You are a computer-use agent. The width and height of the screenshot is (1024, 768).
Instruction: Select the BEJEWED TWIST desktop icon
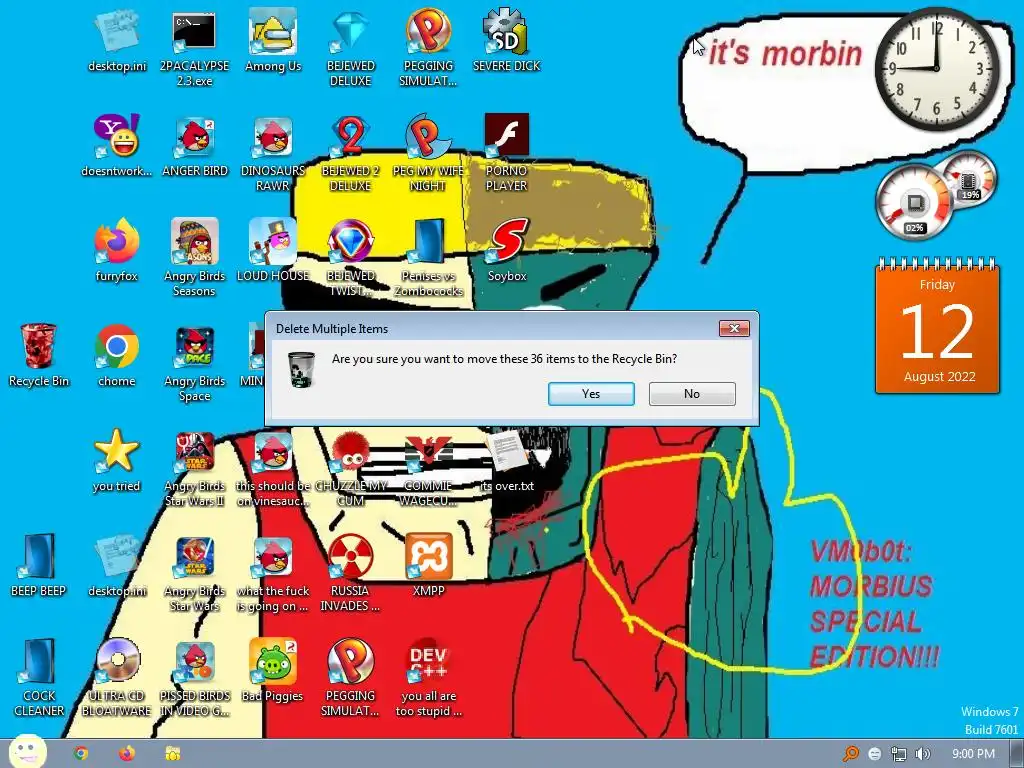pyautogui.click(x=351, y=258)
